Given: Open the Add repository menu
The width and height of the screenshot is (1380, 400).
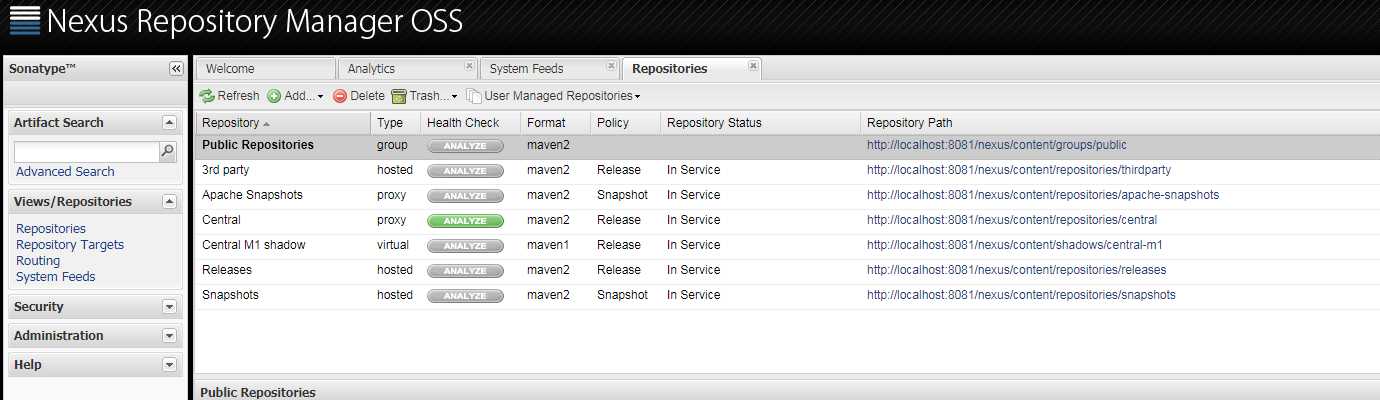Looking at the screenshot, I should click(x=295, y=96).
